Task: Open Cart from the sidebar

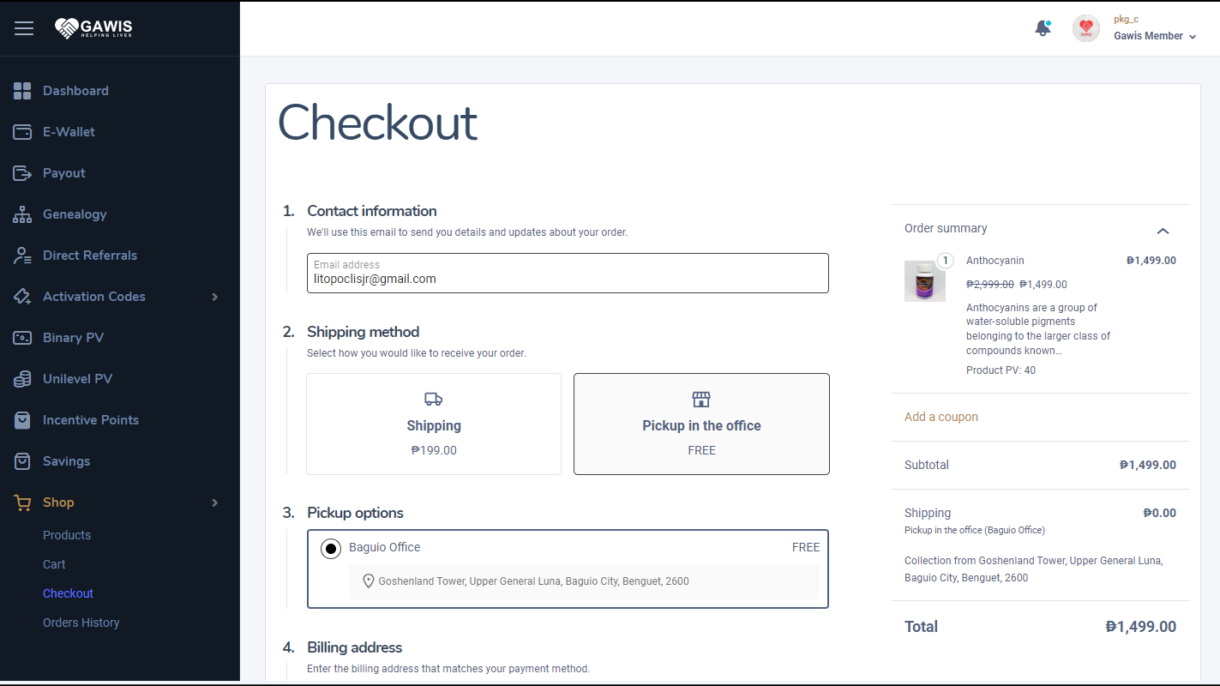Action: click(x=54, y=564)
